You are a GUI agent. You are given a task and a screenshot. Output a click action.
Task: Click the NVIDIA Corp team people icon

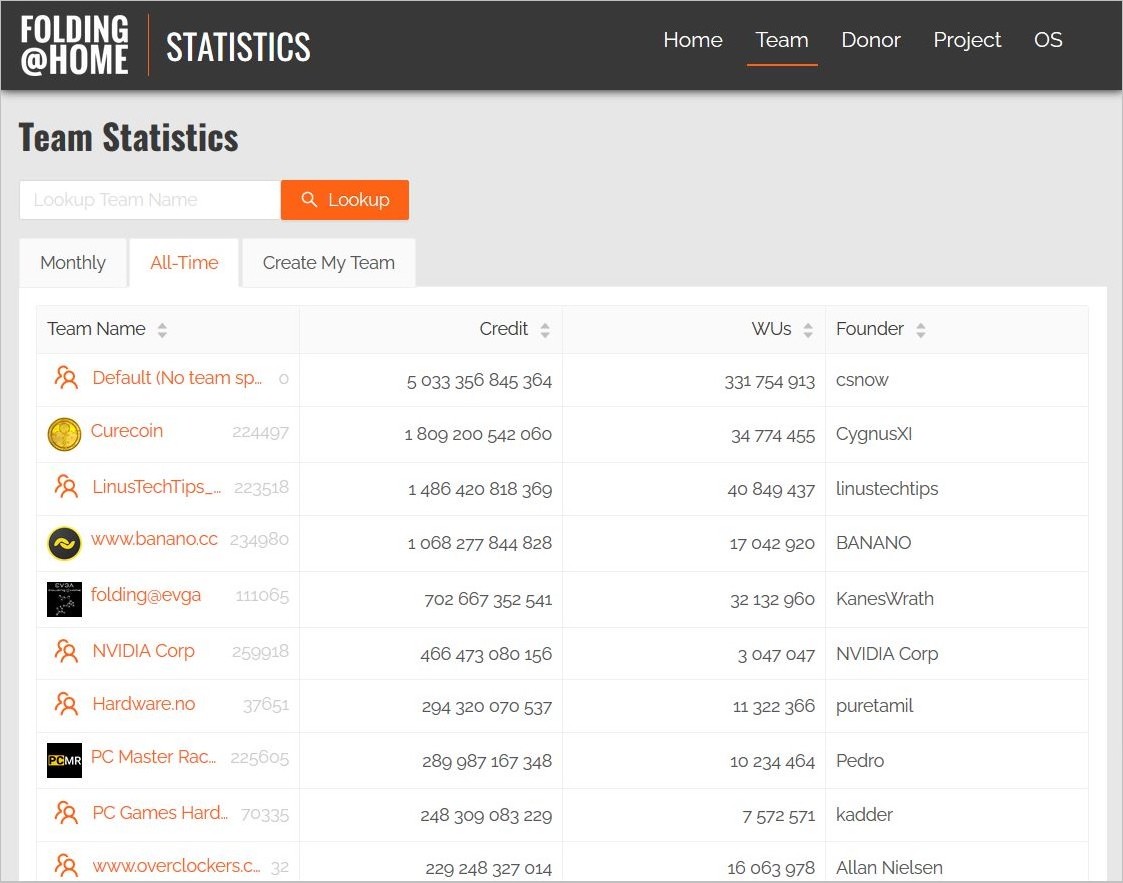66,652
